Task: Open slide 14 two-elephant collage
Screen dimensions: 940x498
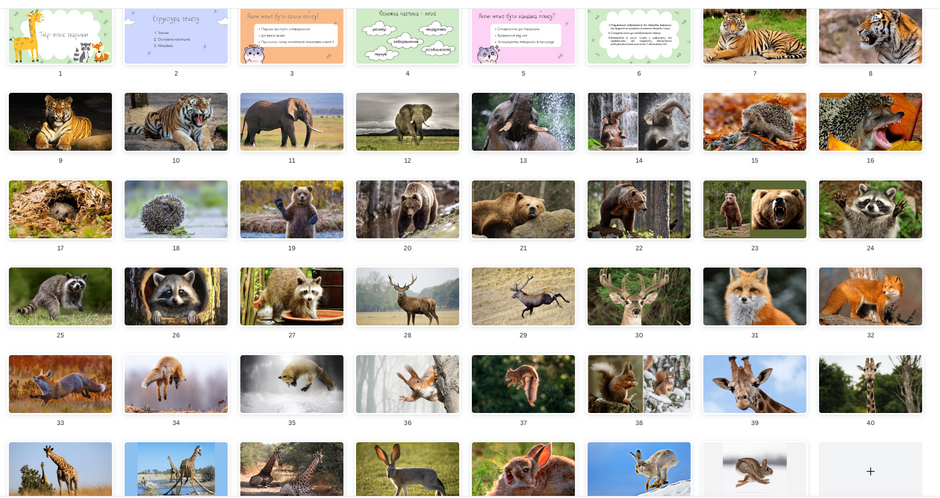Action: [638, 122]
